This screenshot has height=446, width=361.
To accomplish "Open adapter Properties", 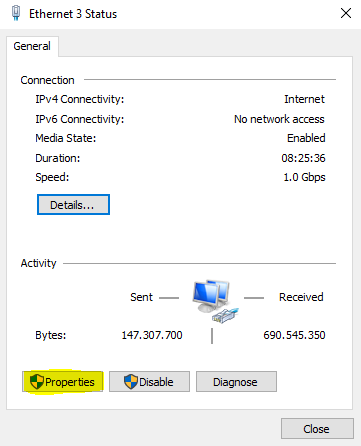I will pos(63,381).
